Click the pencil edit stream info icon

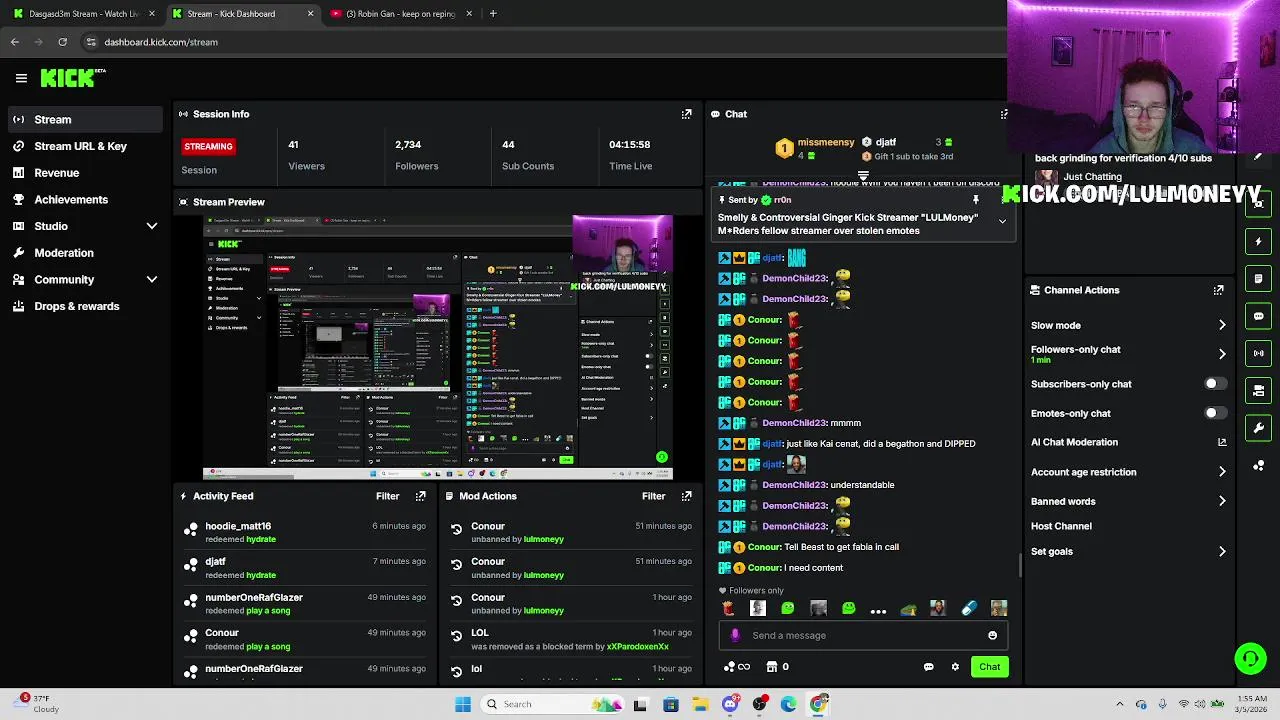point(1258,157)
